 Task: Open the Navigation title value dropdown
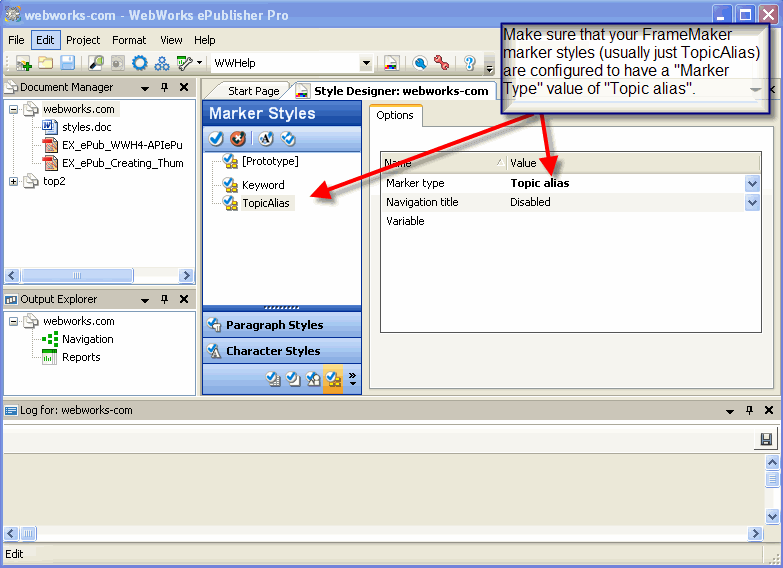753,202
